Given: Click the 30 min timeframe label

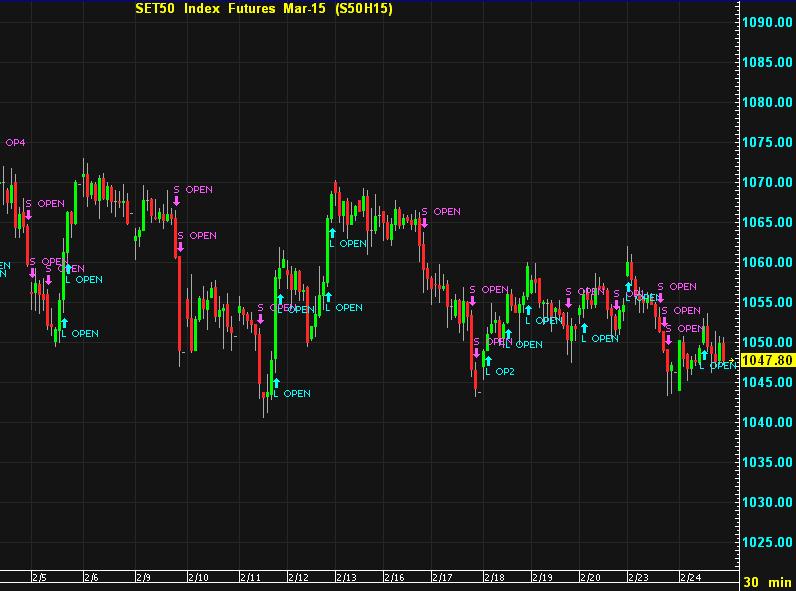Looking at the screenshot, I should (767, 582).
